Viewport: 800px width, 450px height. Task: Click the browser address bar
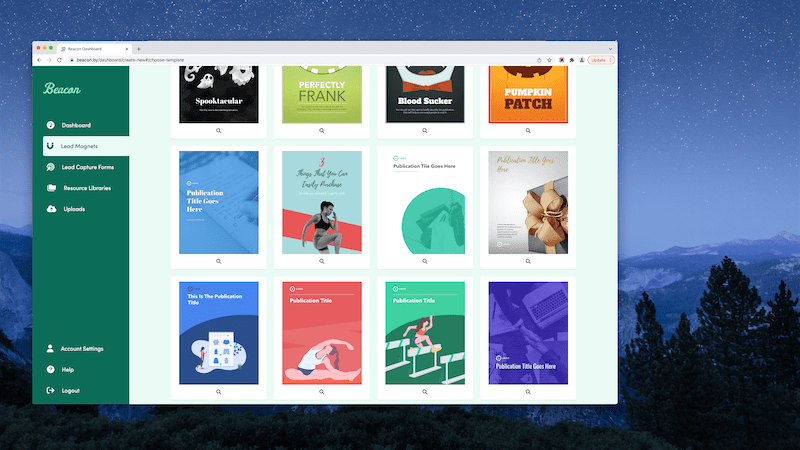[x=300, y=60]
